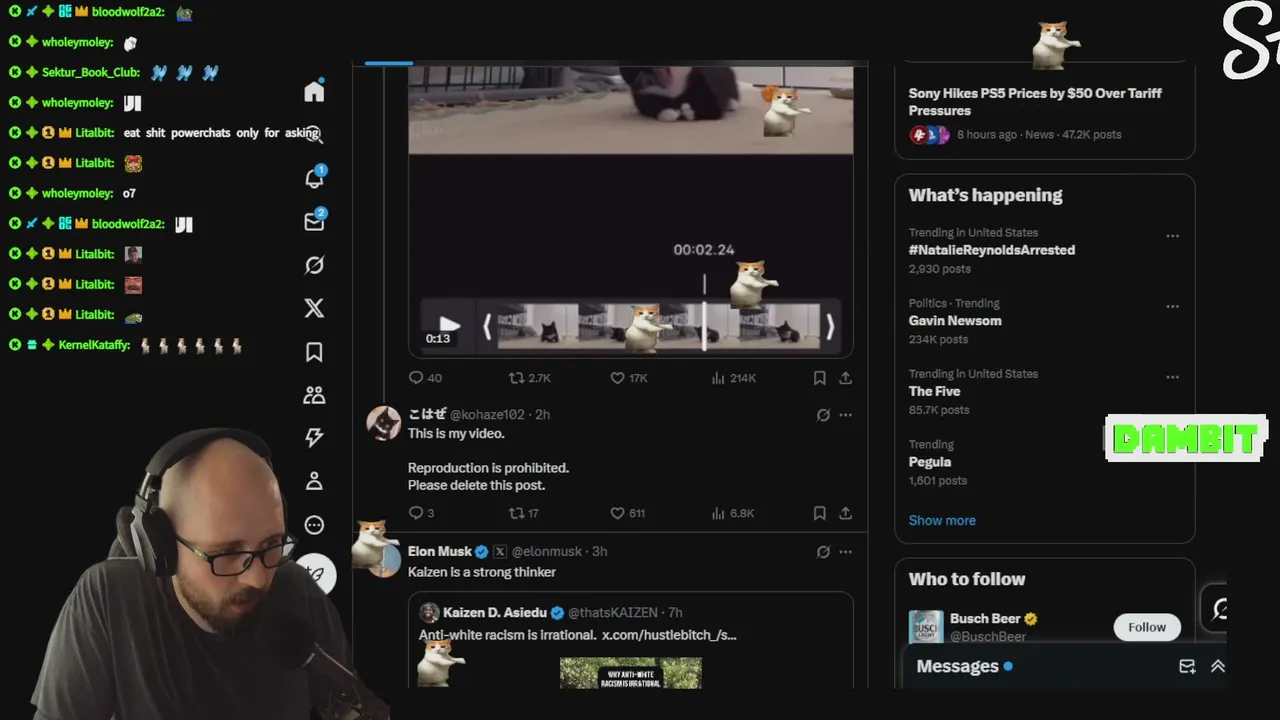Click Show more under What's happening
Viewport: 1280px width, 720px height.
tap(942, 520)
